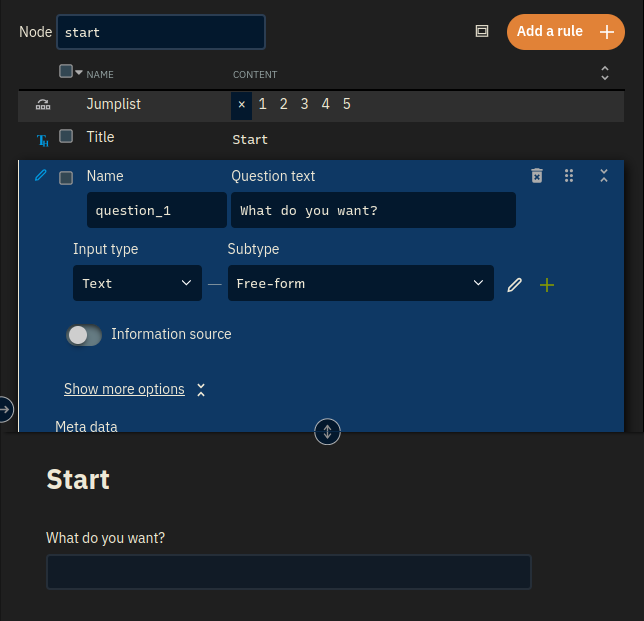Click the circular resize handle between panels
Screen dimensions: 644x621
tap(327, 432)
